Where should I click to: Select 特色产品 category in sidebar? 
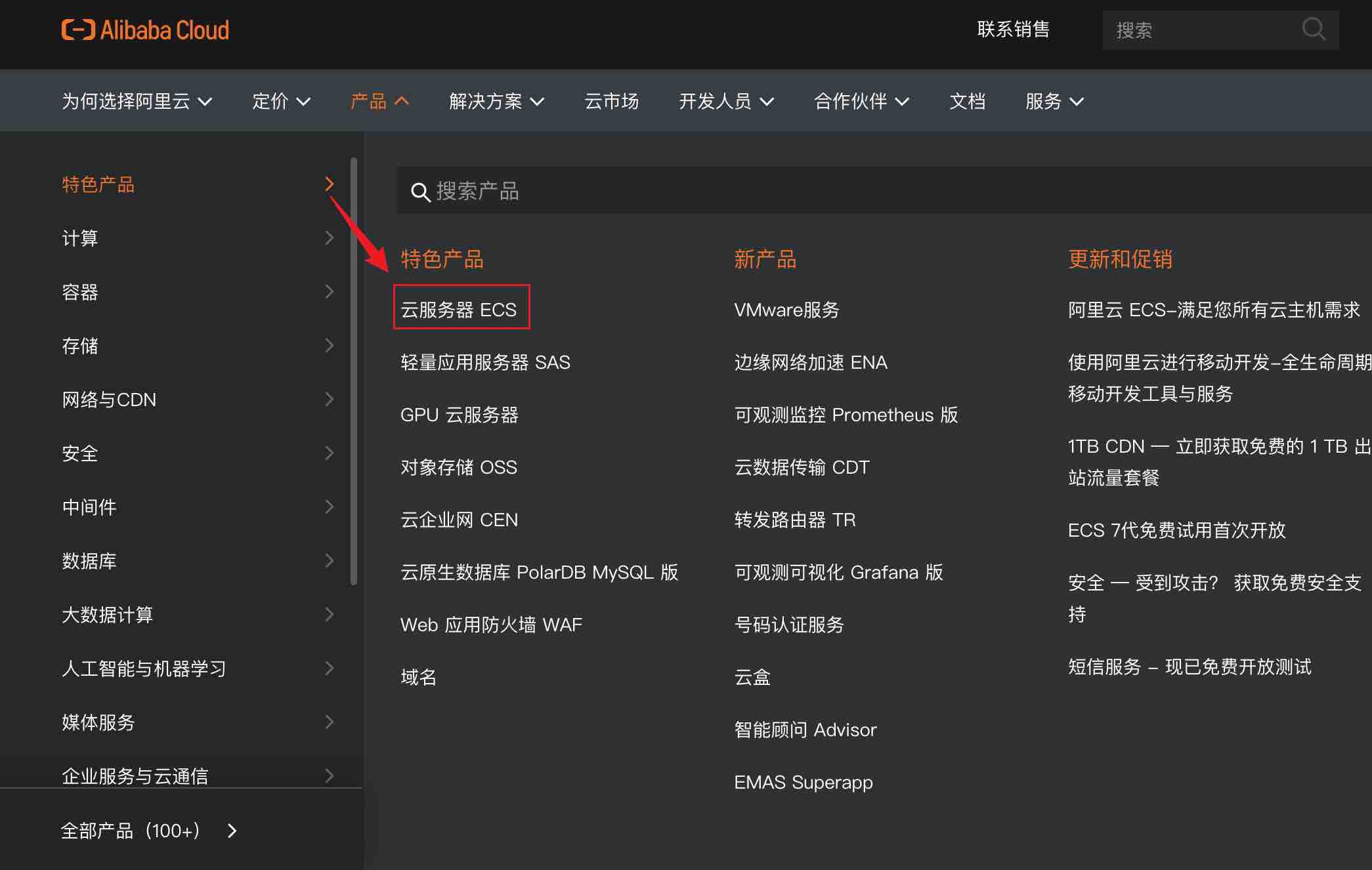pyautogui.click(x=198, y=184)
